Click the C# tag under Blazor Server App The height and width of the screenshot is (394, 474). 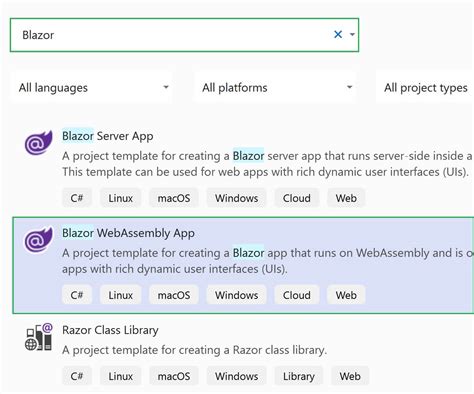tap(77, 198)
